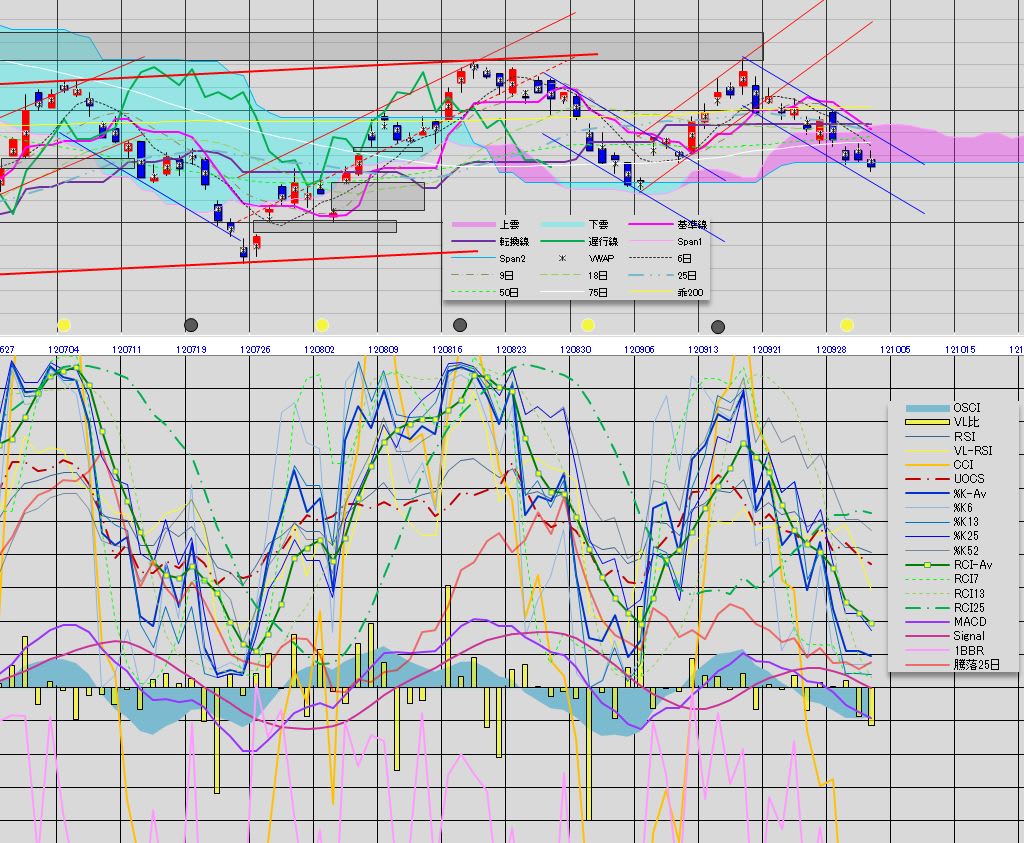Click the Signal legend entry
The image size is (1024, 843).
coord(969,636)
